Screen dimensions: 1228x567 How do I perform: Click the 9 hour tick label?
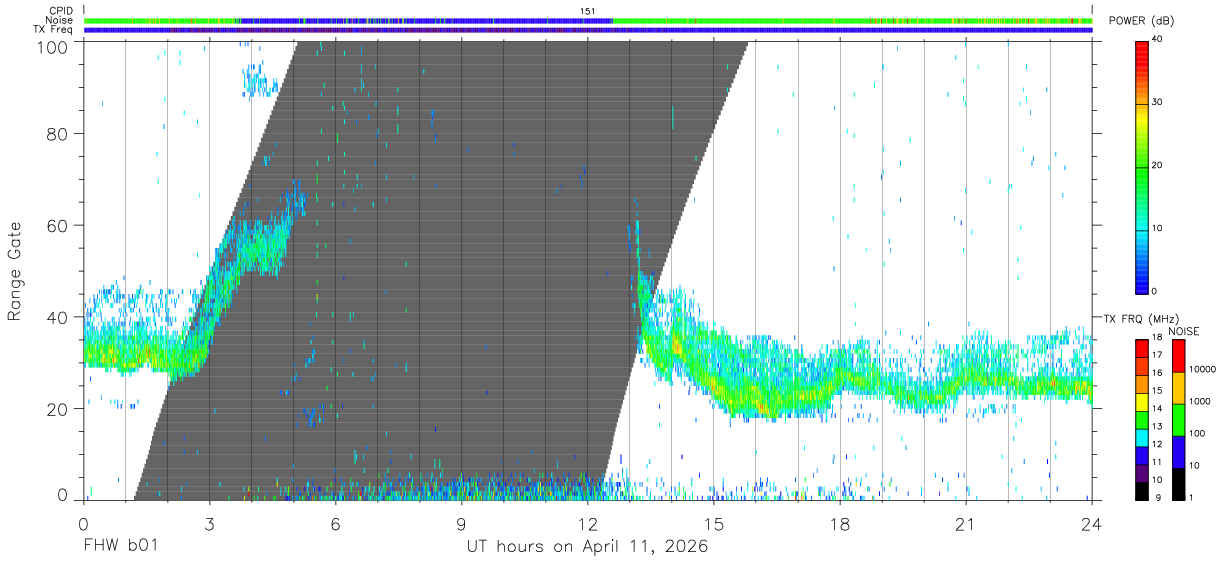461,524
